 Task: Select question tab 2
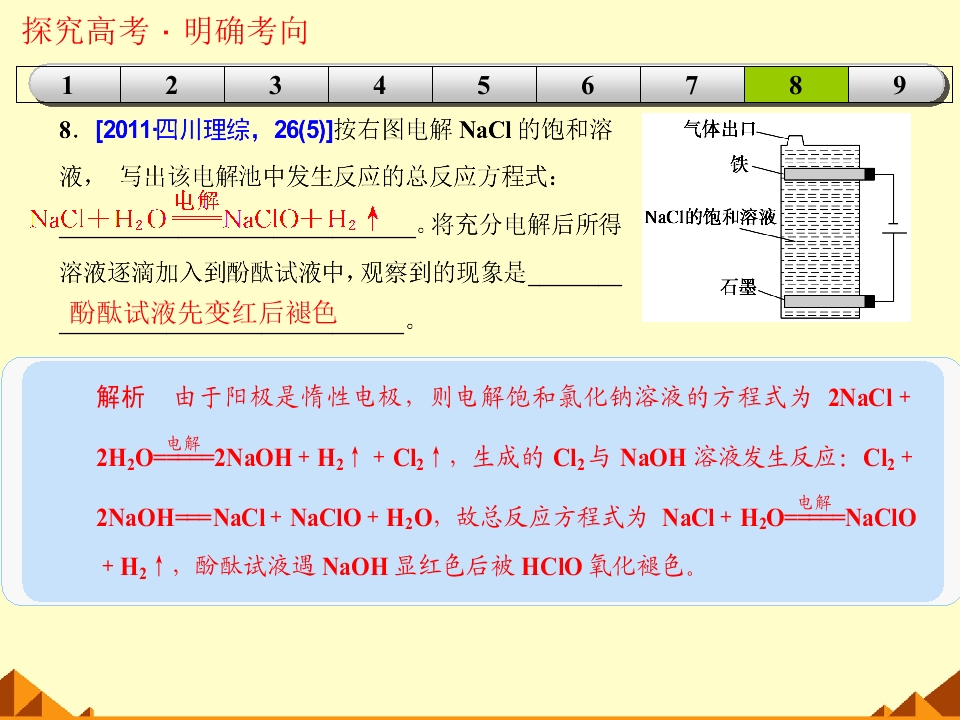point(173,84)
